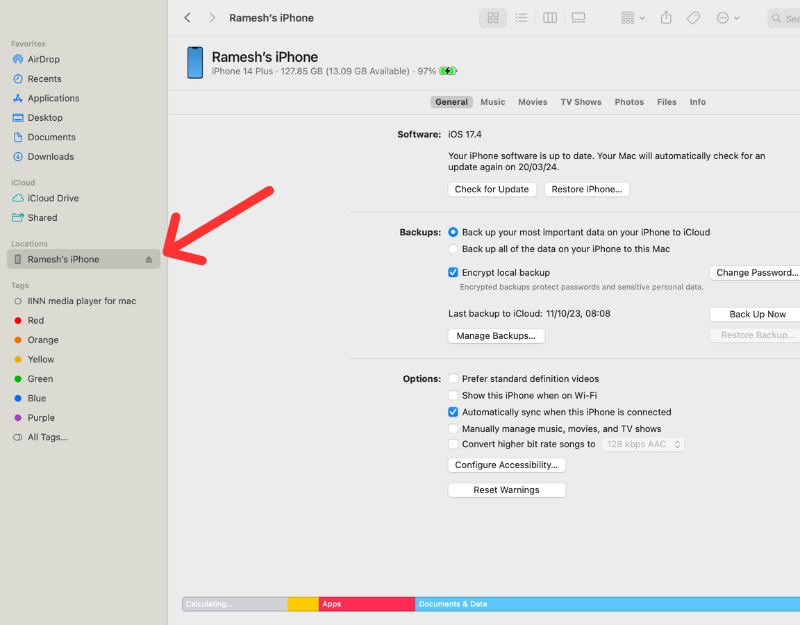Viewport: 800px width, 625px height.
Task: Click Change Password… button
Action: tap(757, 272)
